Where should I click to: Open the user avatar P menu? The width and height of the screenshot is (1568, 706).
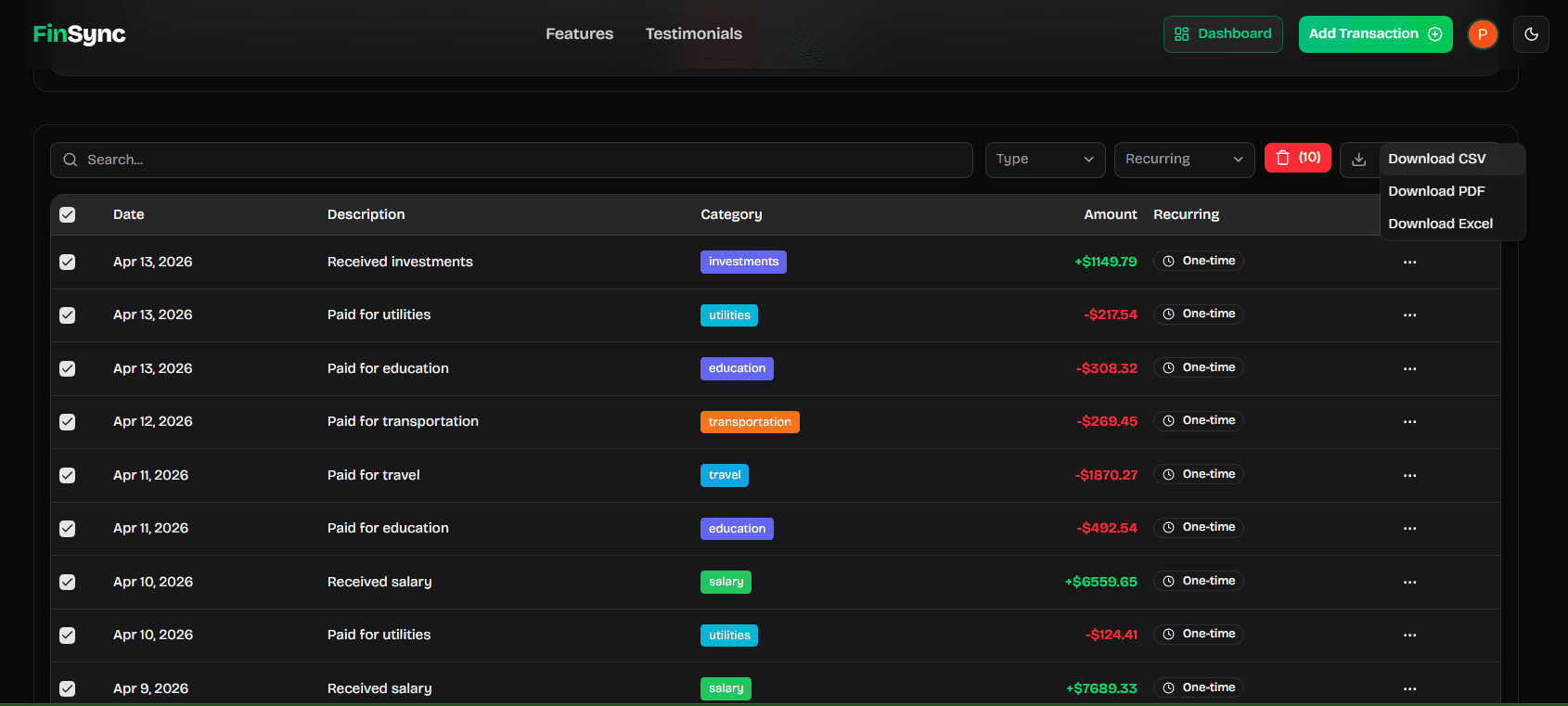pos(1483,34)
